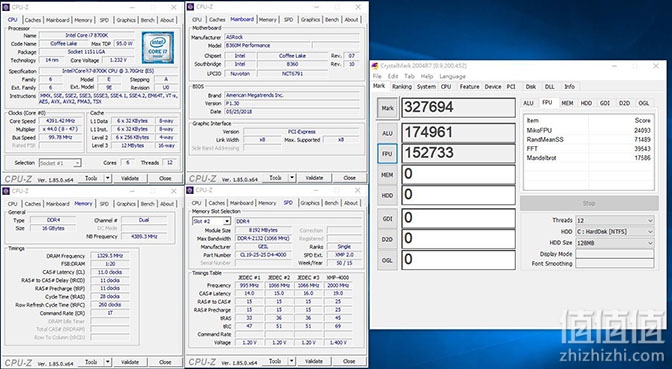Run the full Mark benchmark button
Screen dimensions: 672x369
(387, 108)
